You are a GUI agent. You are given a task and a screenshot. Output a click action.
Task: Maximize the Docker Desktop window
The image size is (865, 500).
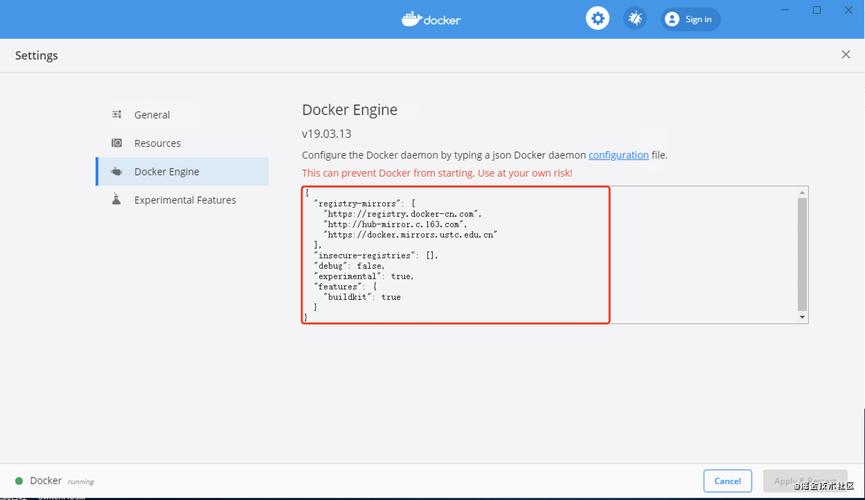coord(816,10)
